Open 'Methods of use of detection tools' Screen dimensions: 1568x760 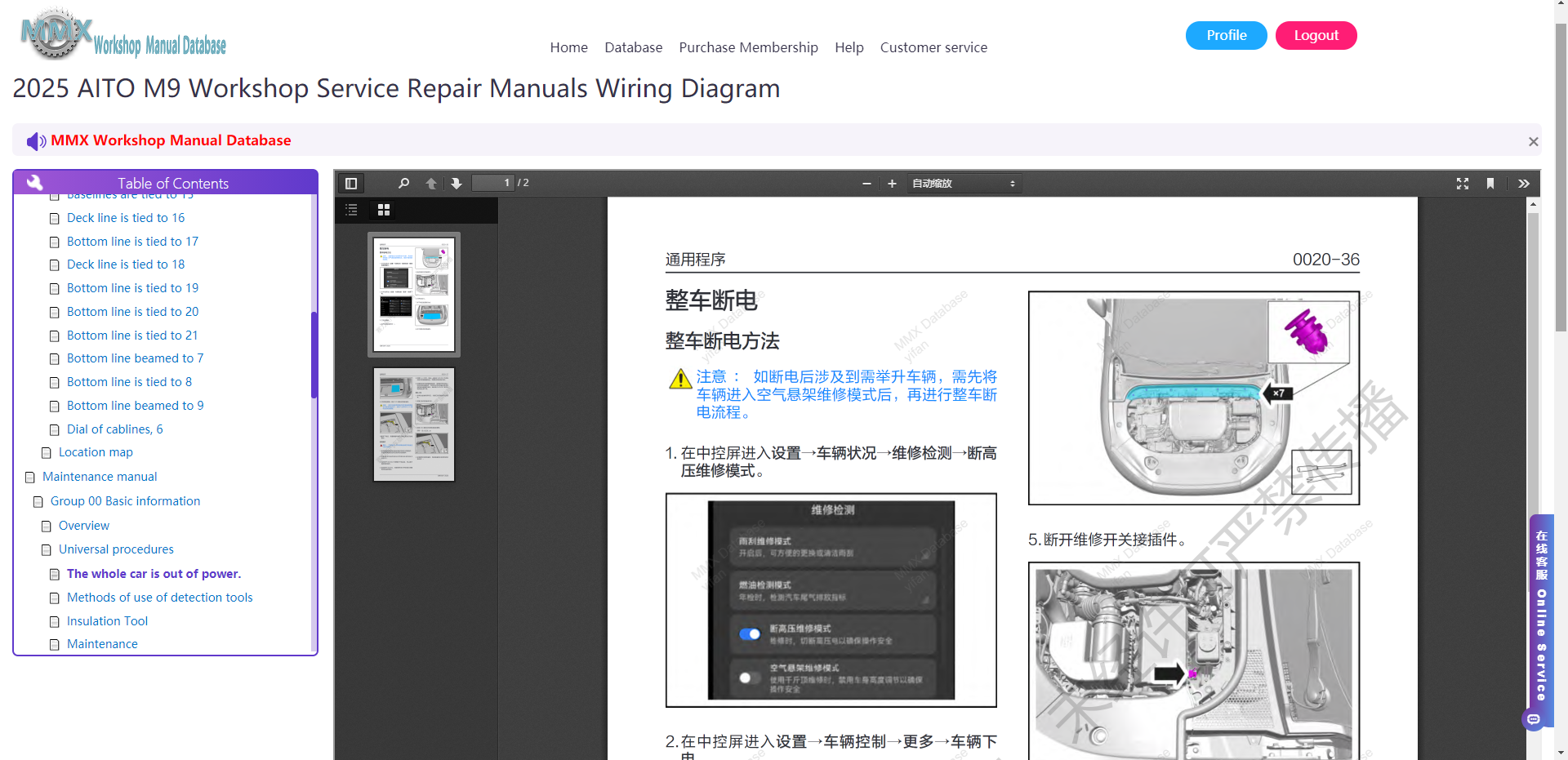coord(160,598)
